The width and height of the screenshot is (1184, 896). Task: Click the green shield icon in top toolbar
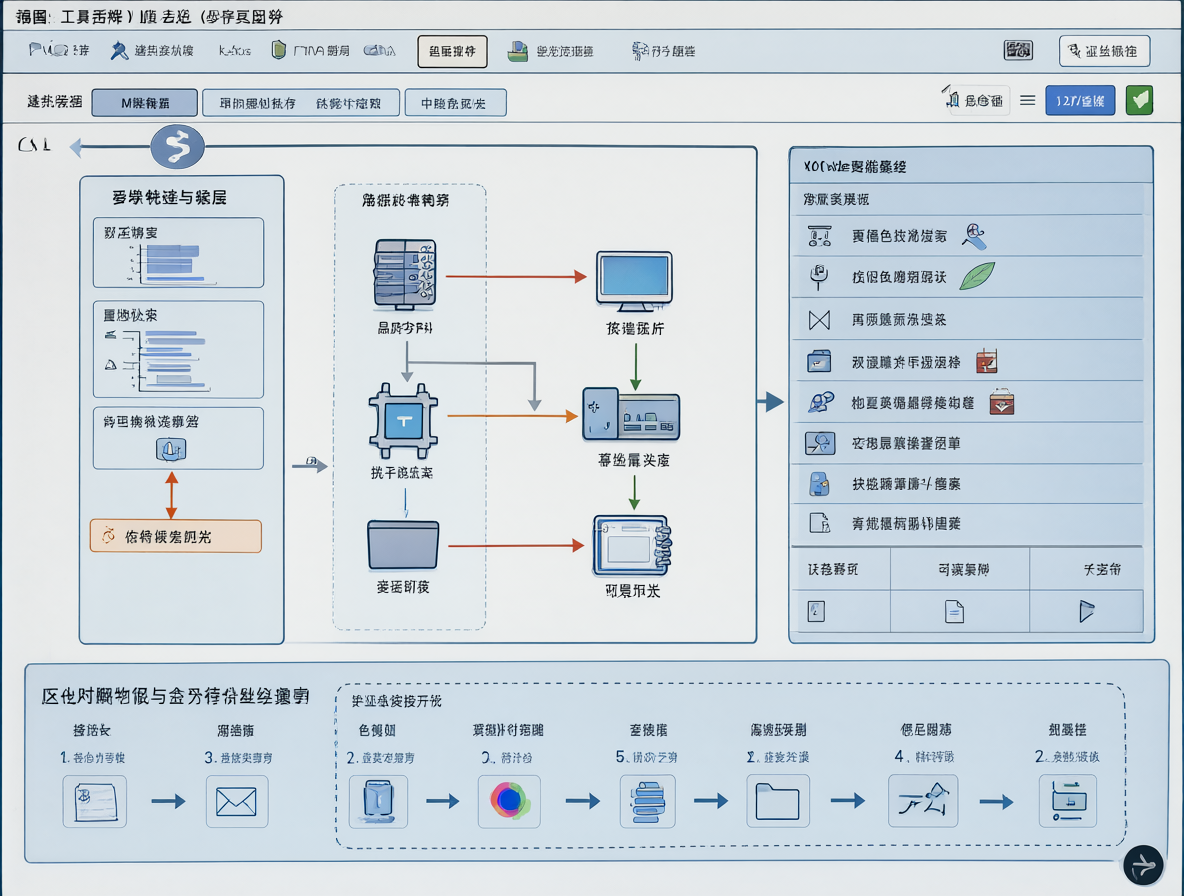[279, 50]
